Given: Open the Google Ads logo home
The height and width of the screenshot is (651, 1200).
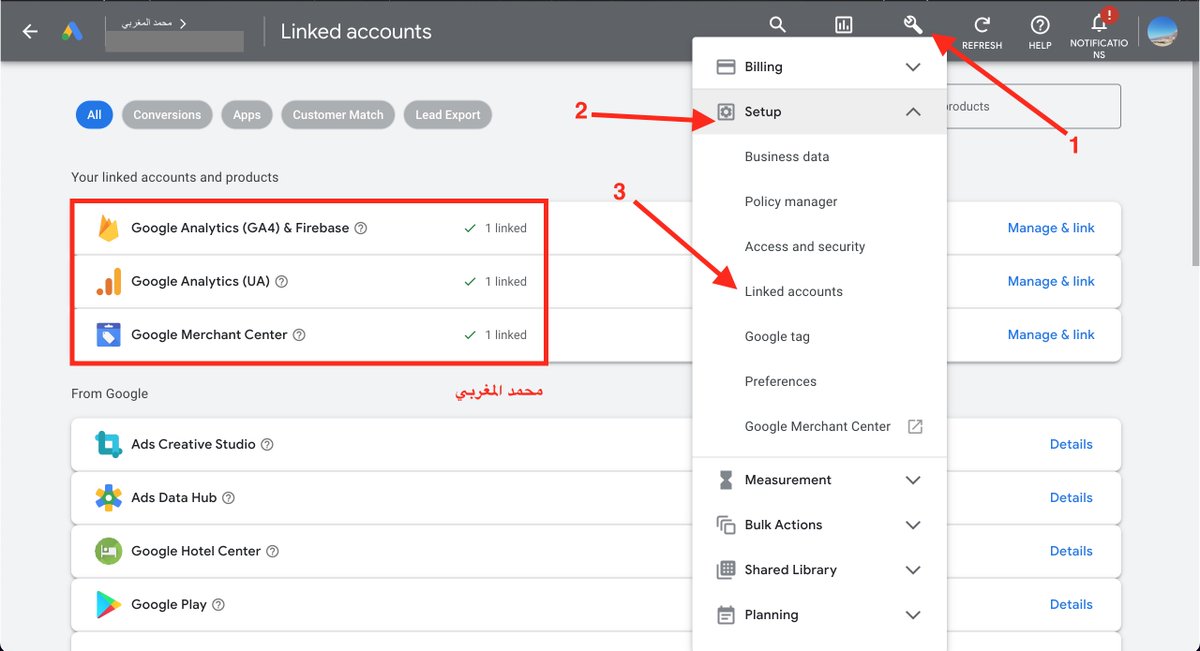Looking at the screenshot, I should pos(71,31).
